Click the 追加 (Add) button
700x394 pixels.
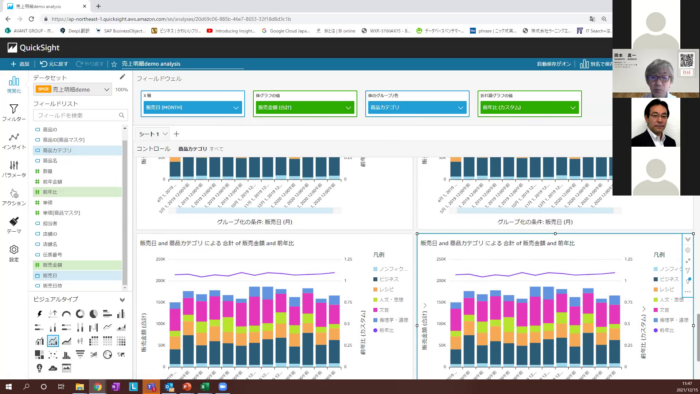tap(20, 64)
